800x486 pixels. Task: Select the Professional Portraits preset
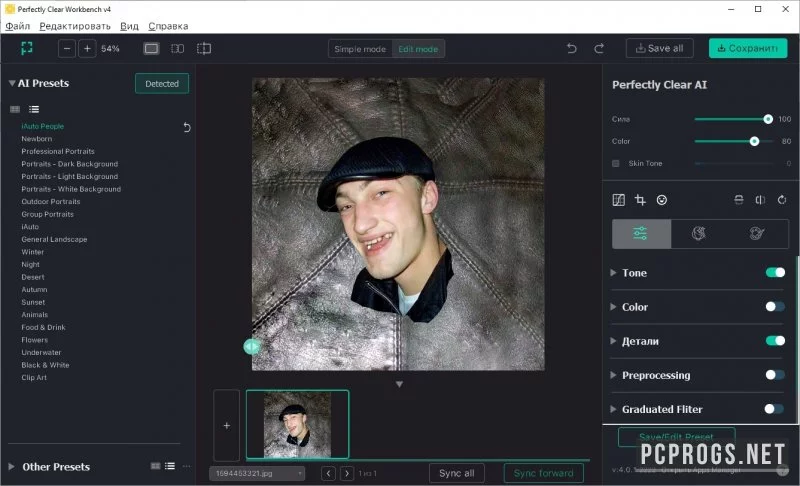point(58,151)
